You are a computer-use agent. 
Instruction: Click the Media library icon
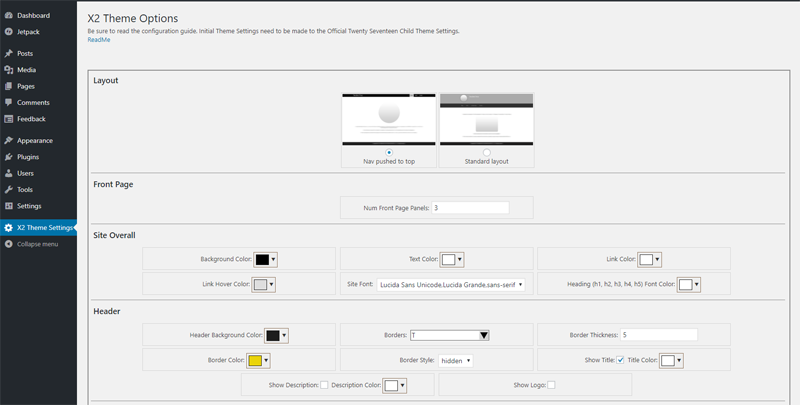coord(9,70)
